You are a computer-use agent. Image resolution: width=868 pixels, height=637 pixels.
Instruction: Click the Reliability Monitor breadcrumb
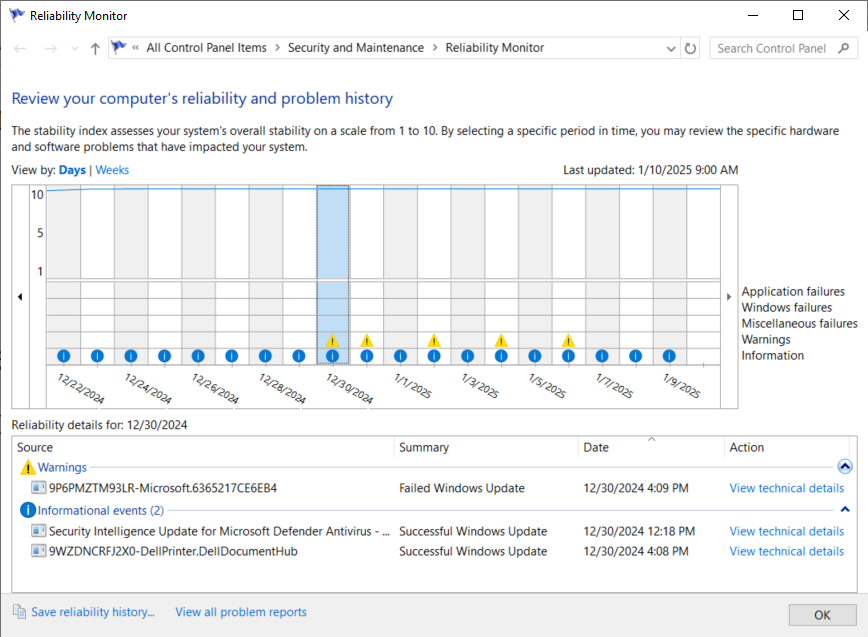(x=495, y=48)
